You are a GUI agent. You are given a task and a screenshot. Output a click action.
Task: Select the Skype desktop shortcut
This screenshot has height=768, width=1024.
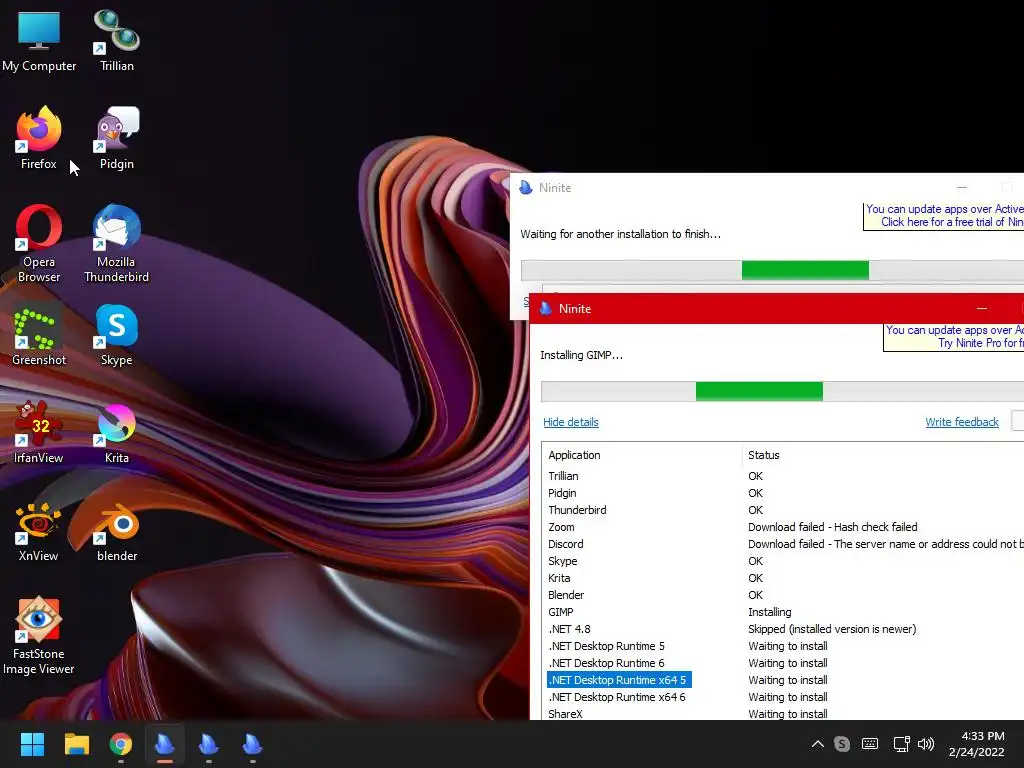[x=117, y=335]
